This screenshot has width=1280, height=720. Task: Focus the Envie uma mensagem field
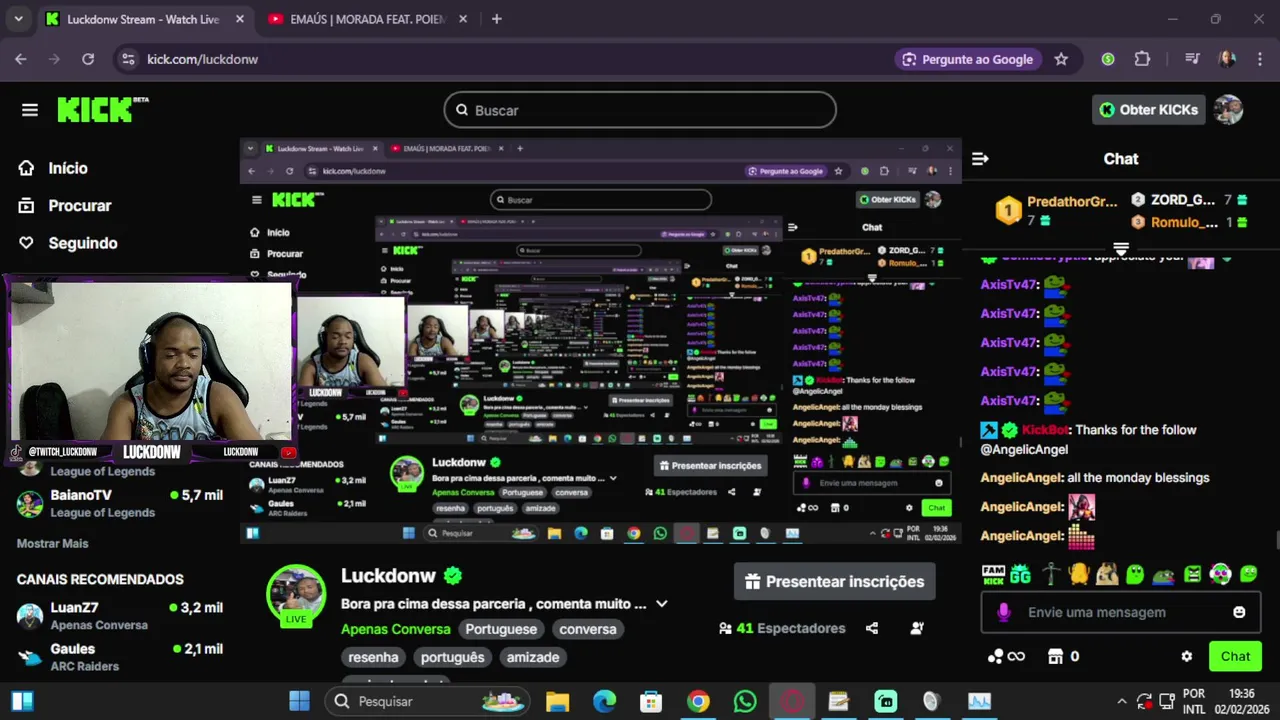coord(1121,612)
